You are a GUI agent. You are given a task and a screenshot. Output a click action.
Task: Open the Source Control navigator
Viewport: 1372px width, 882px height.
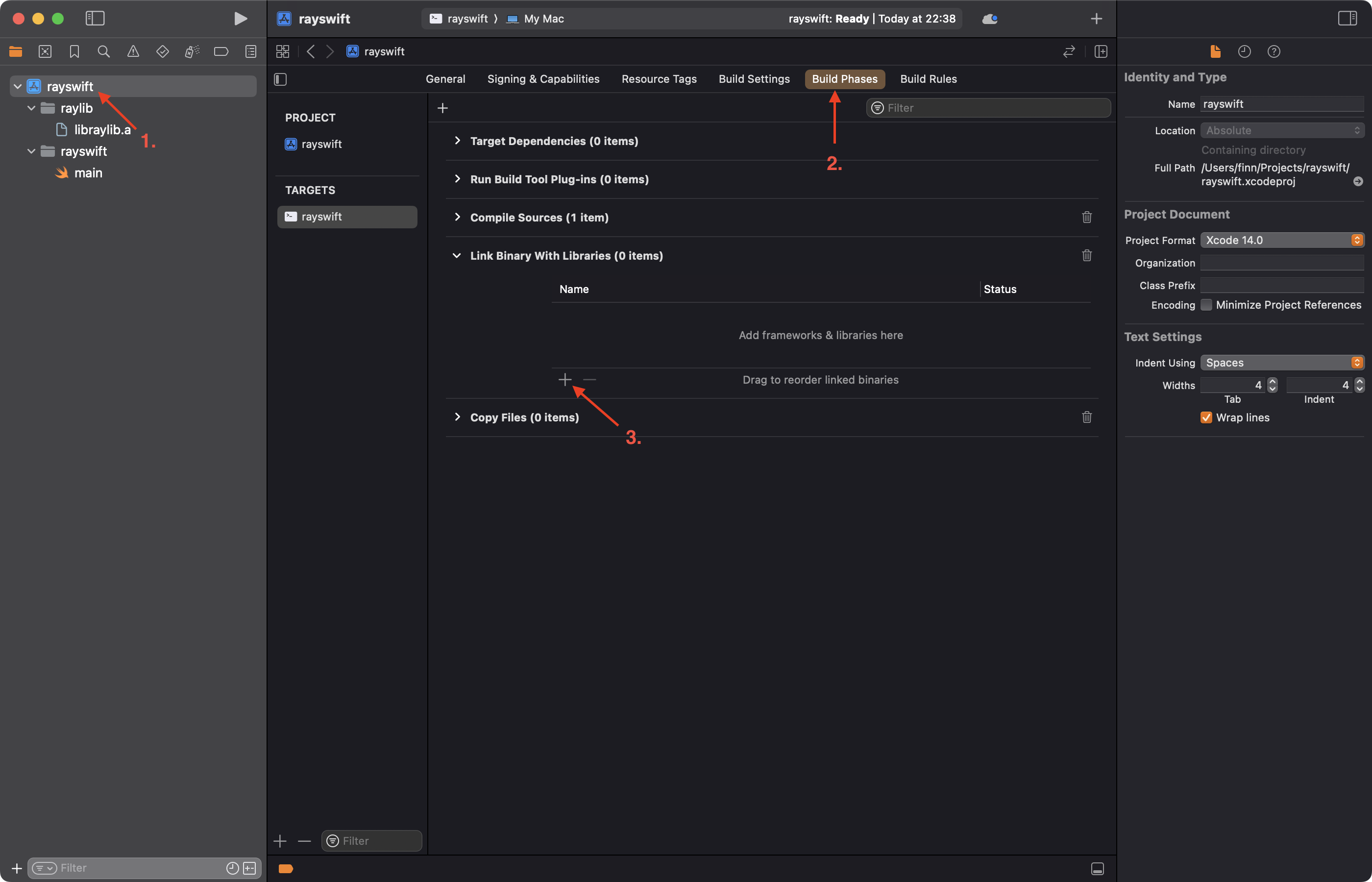coord(45,51)
